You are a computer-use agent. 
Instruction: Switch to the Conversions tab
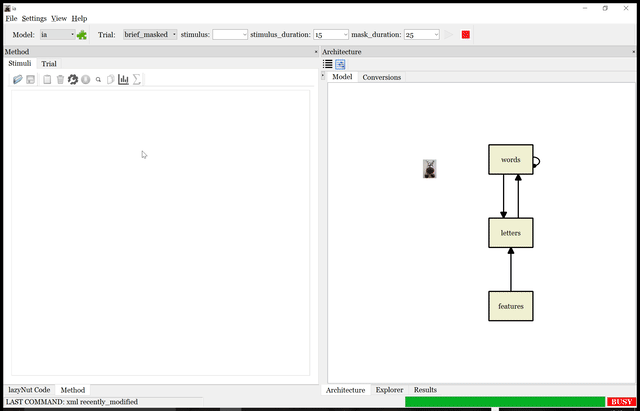tap(381, 77)
